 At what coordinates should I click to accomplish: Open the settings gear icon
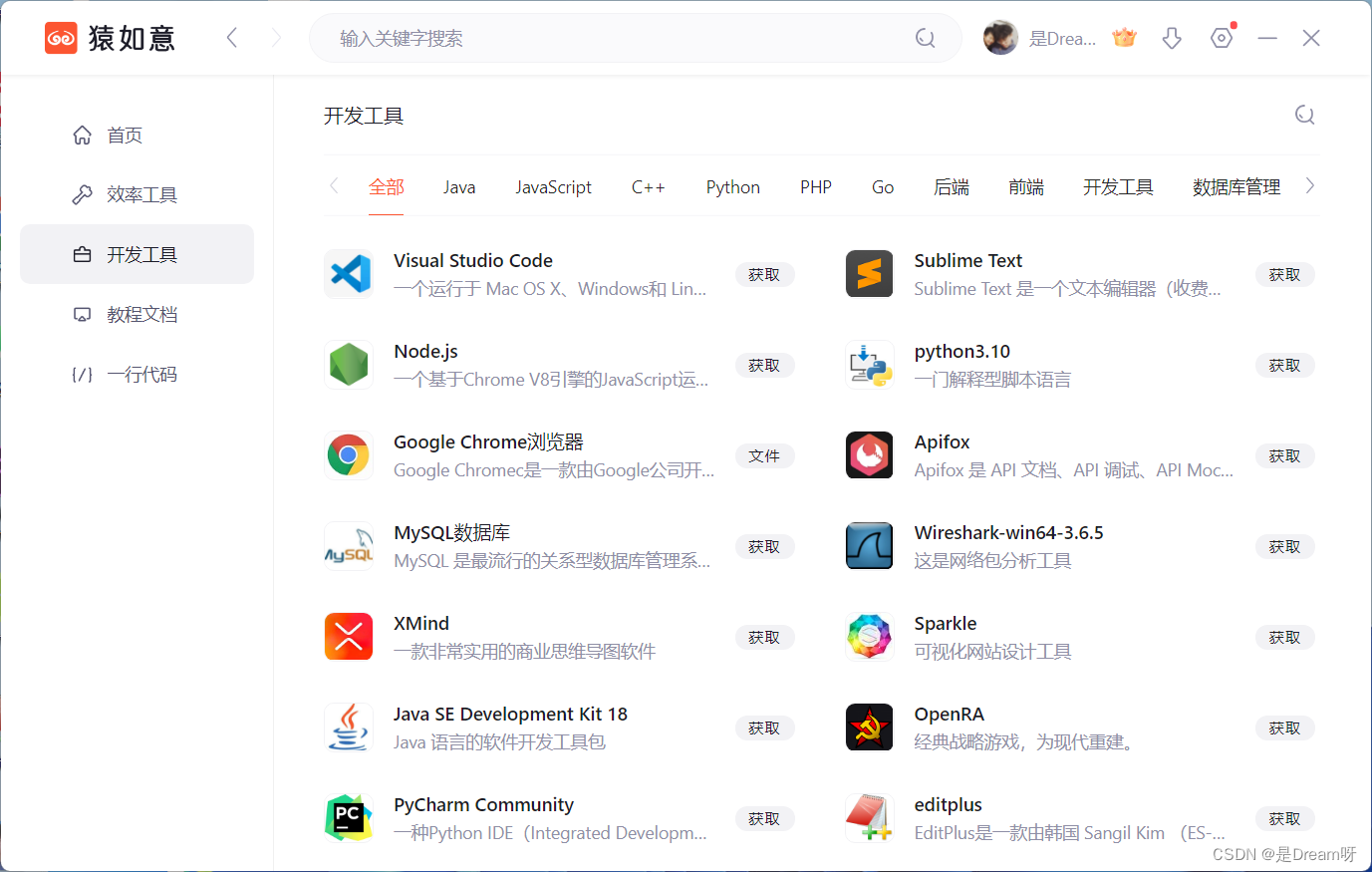pyautogui.click(x=1222, y=37)
